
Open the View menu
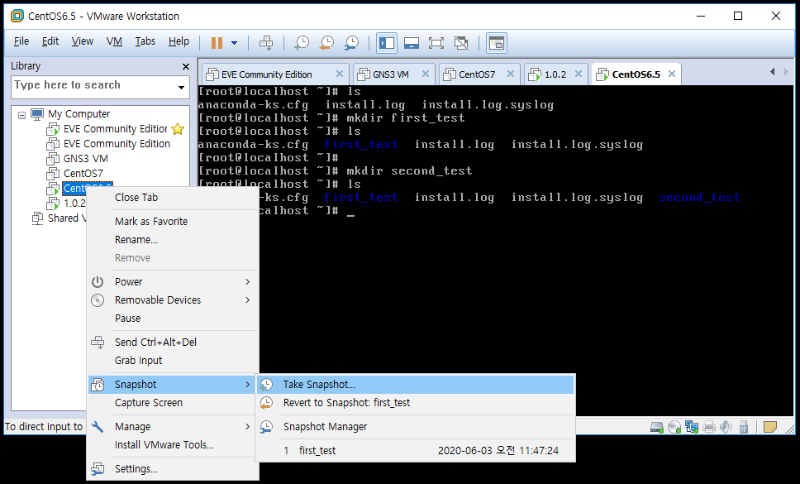pyautogui.click(x=82, y=41)
